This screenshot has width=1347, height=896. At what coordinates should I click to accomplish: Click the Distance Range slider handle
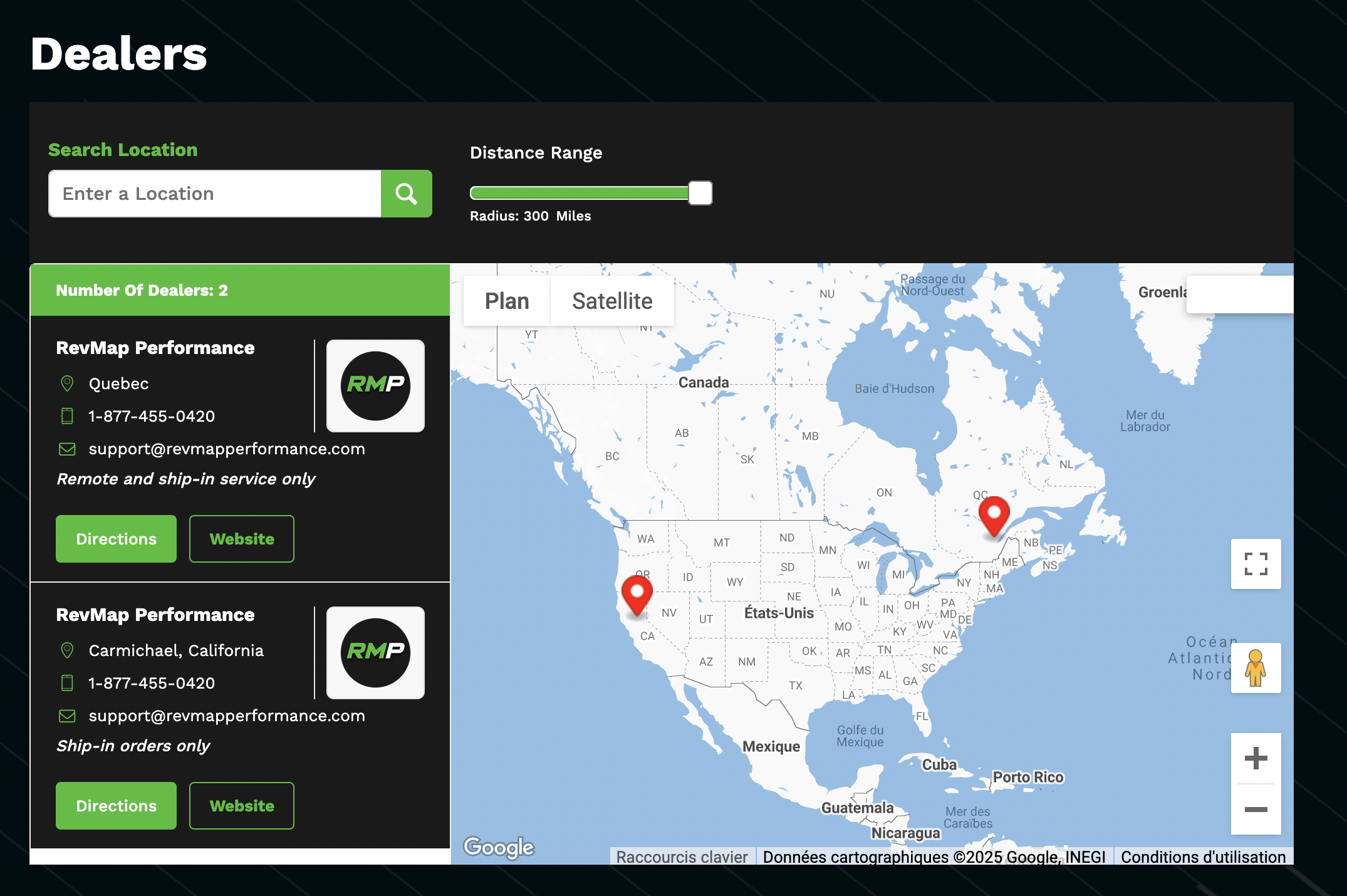700,193
